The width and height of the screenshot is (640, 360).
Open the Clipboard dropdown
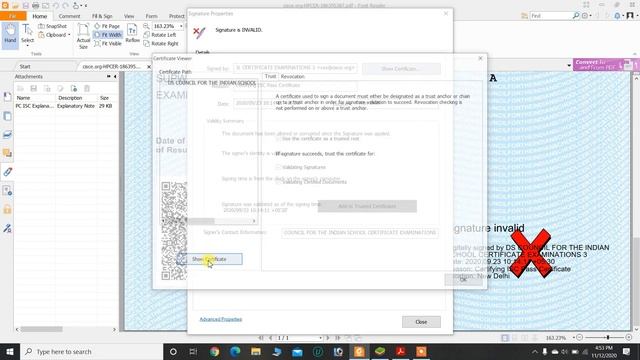(54, 35)
